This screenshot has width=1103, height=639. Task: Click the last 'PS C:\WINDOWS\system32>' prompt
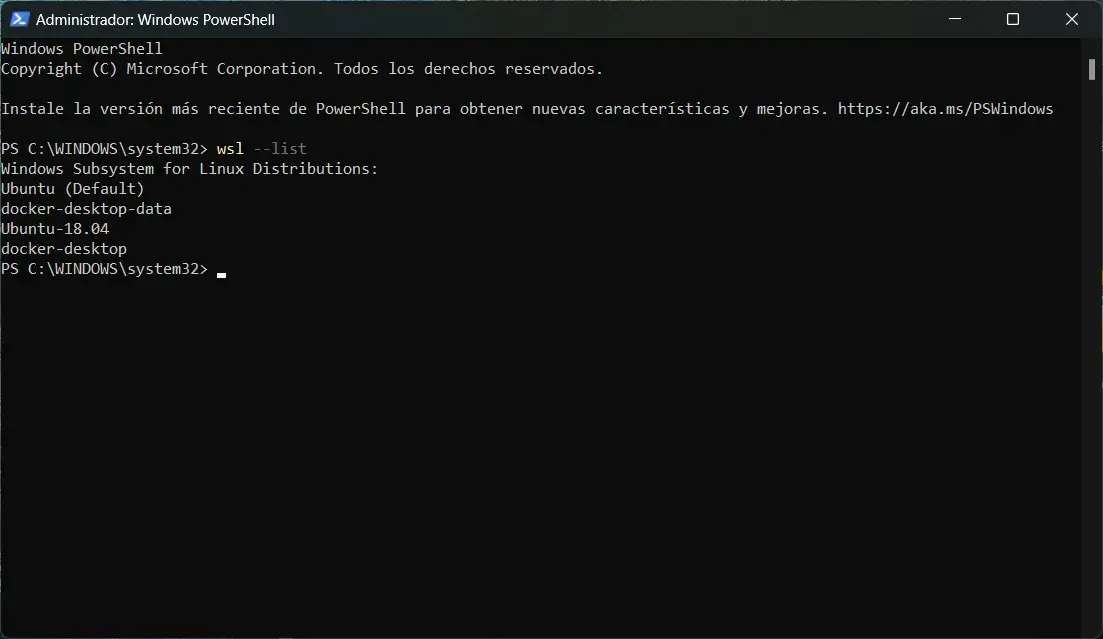tap(105, 269)
